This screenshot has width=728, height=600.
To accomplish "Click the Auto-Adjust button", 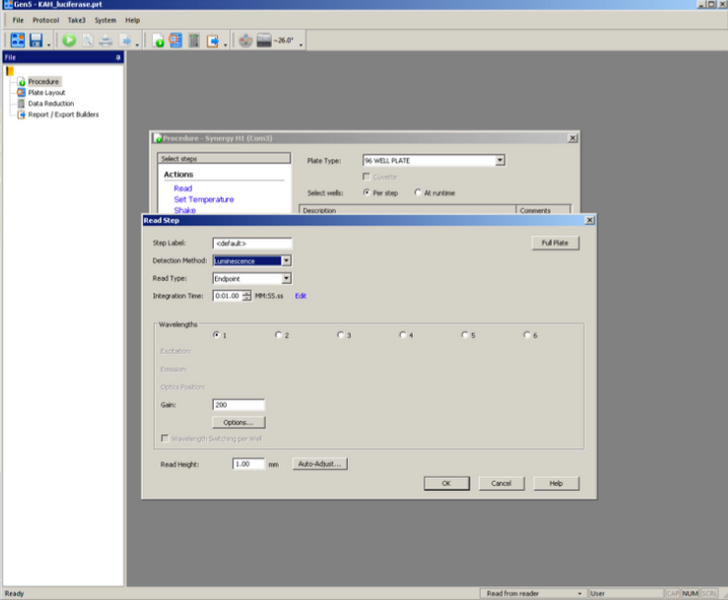I will pos(319,464).
